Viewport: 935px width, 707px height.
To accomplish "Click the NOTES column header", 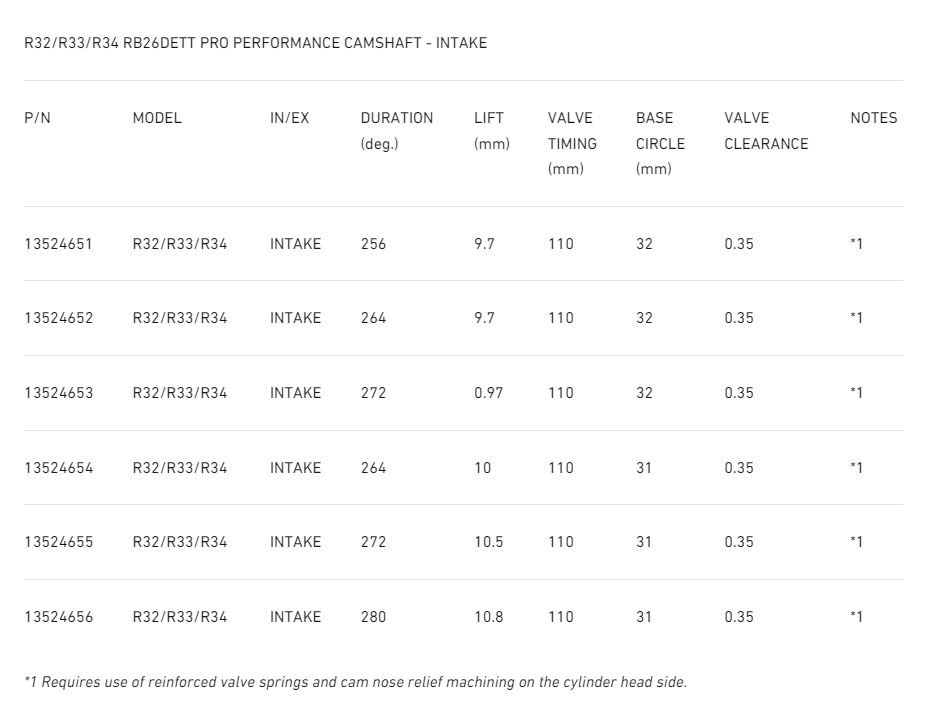I will click(x=874, y=118).
